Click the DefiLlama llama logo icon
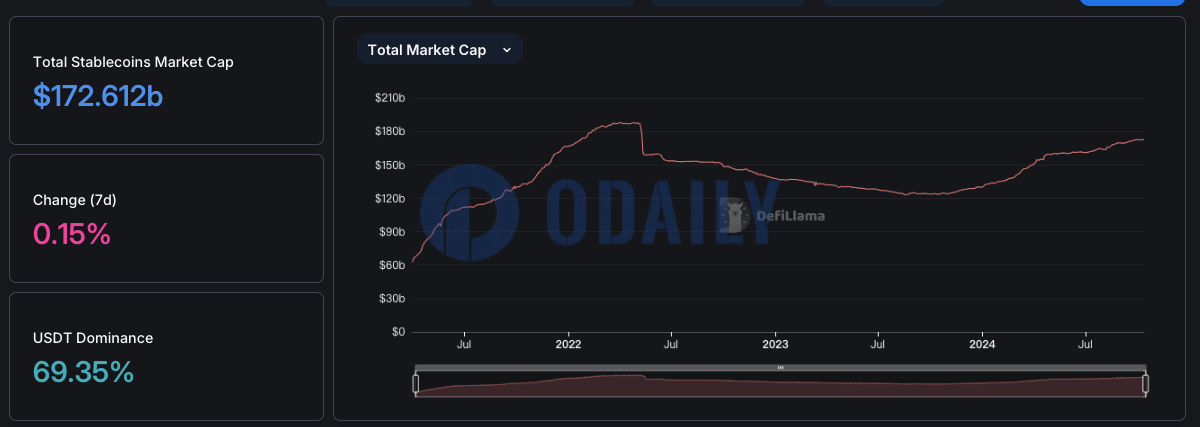Image resolution: width=1200 pixels, height=427 pixels. (736, 214)
